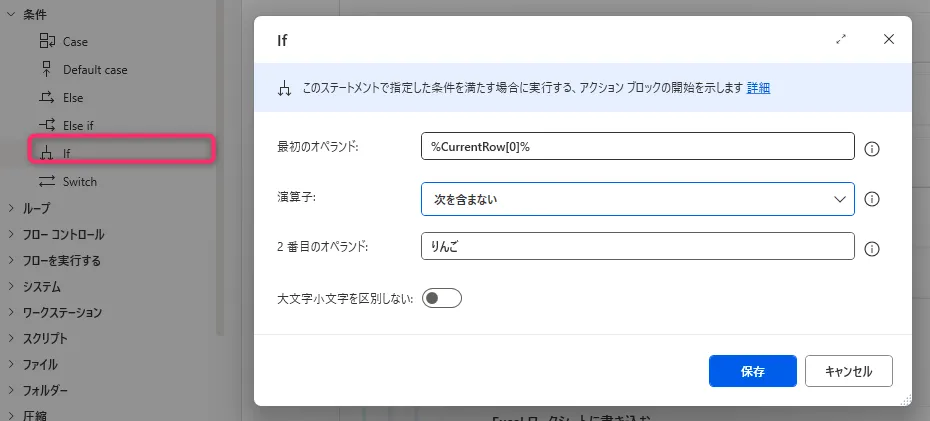Viewport: 930px width, 421px height.
Task: Open the 詳細 link
Action: tap(758, 88)
